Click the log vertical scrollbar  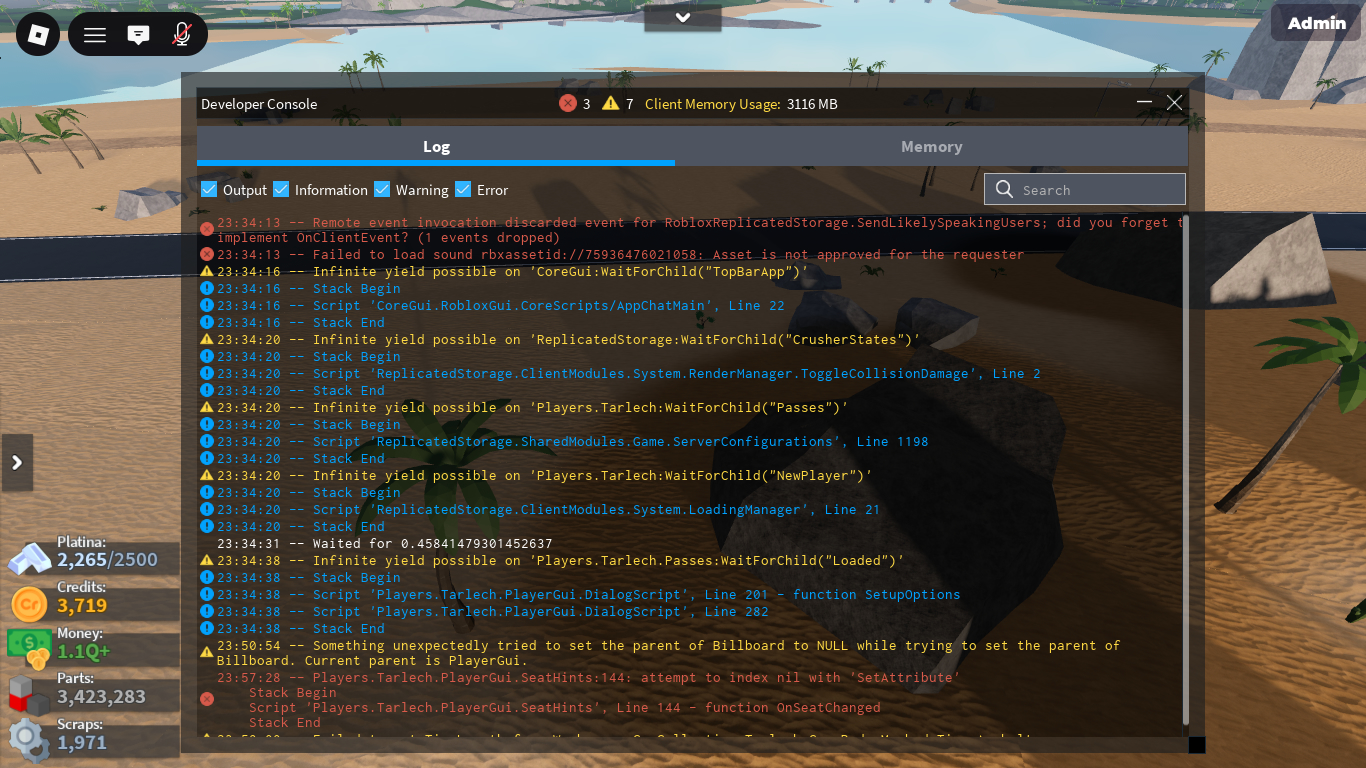(1186, 470)
